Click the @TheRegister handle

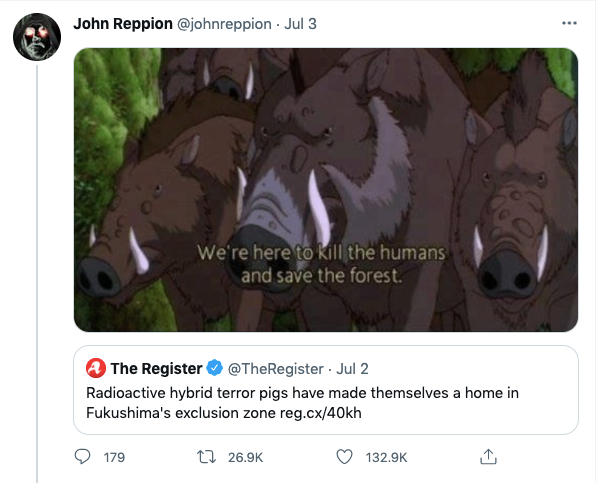276,369
